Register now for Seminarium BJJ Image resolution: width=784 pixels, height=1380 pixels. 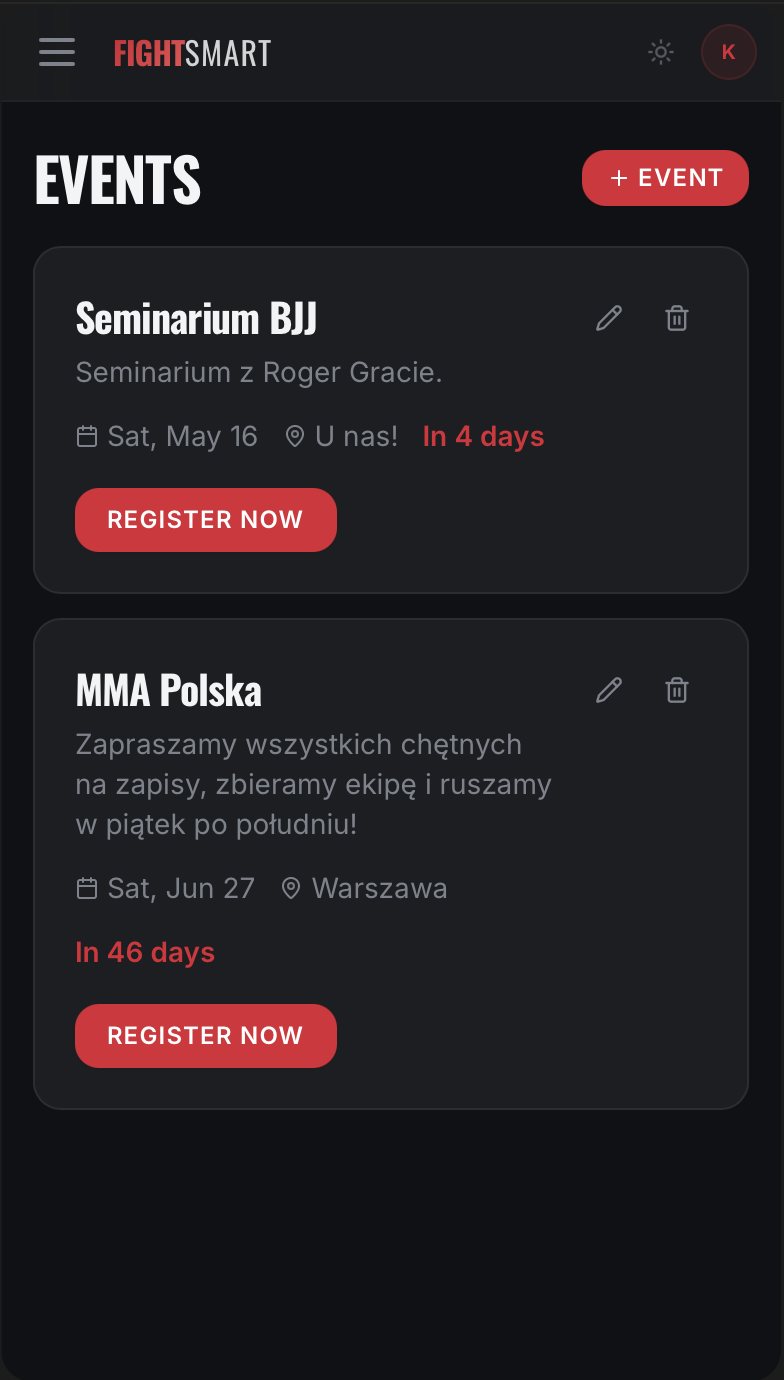click(206, 520)
